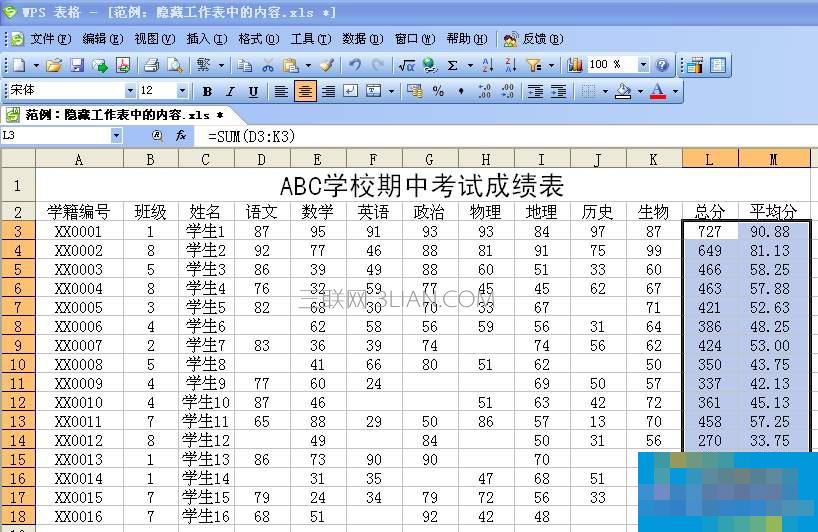Viewport: 818px width, 532px height.
Task: Expand the zoom percentage dropdown
Action: pos(643,65)
